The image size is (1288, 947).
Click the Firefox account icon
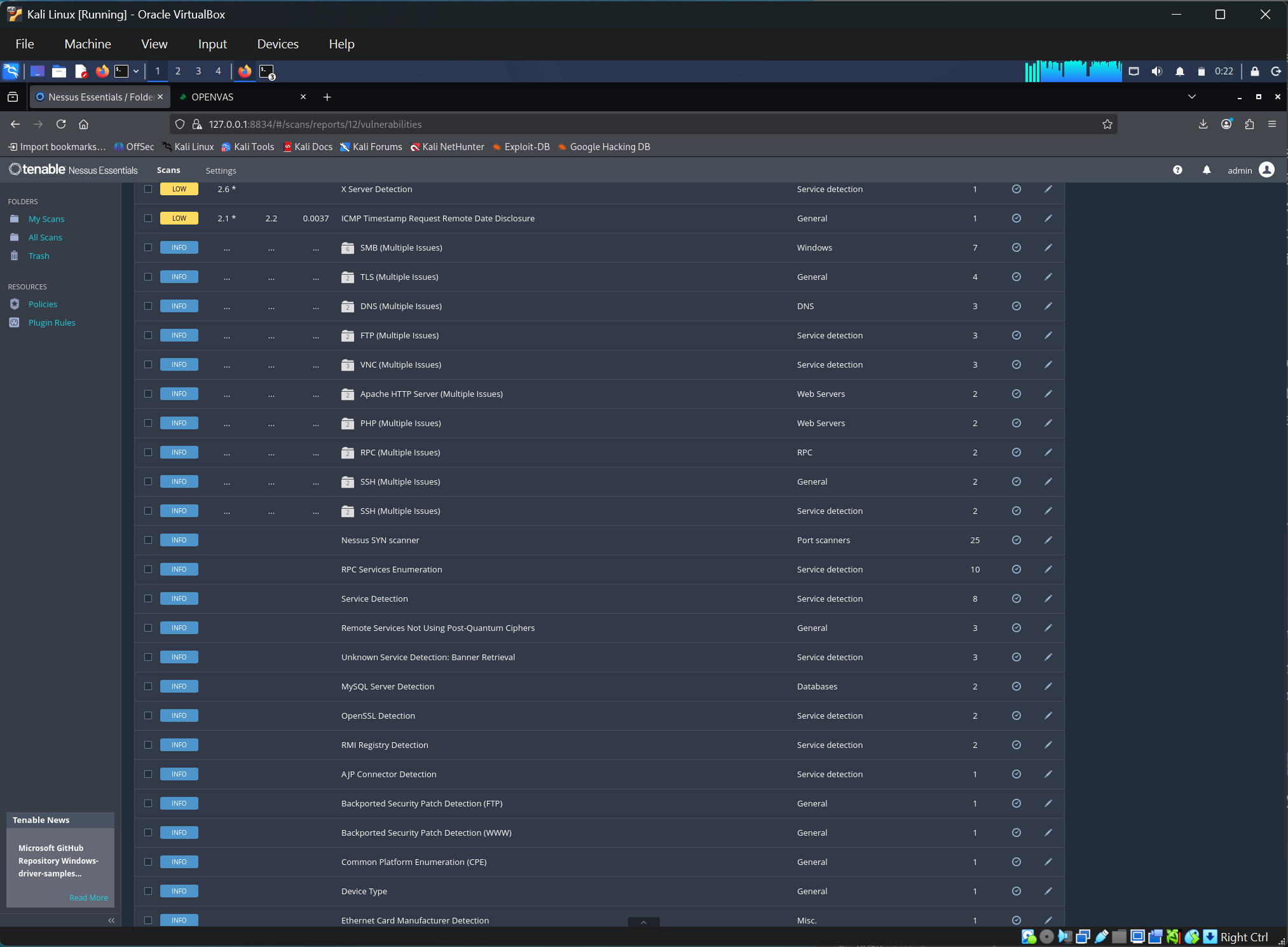click(1226, 124)
